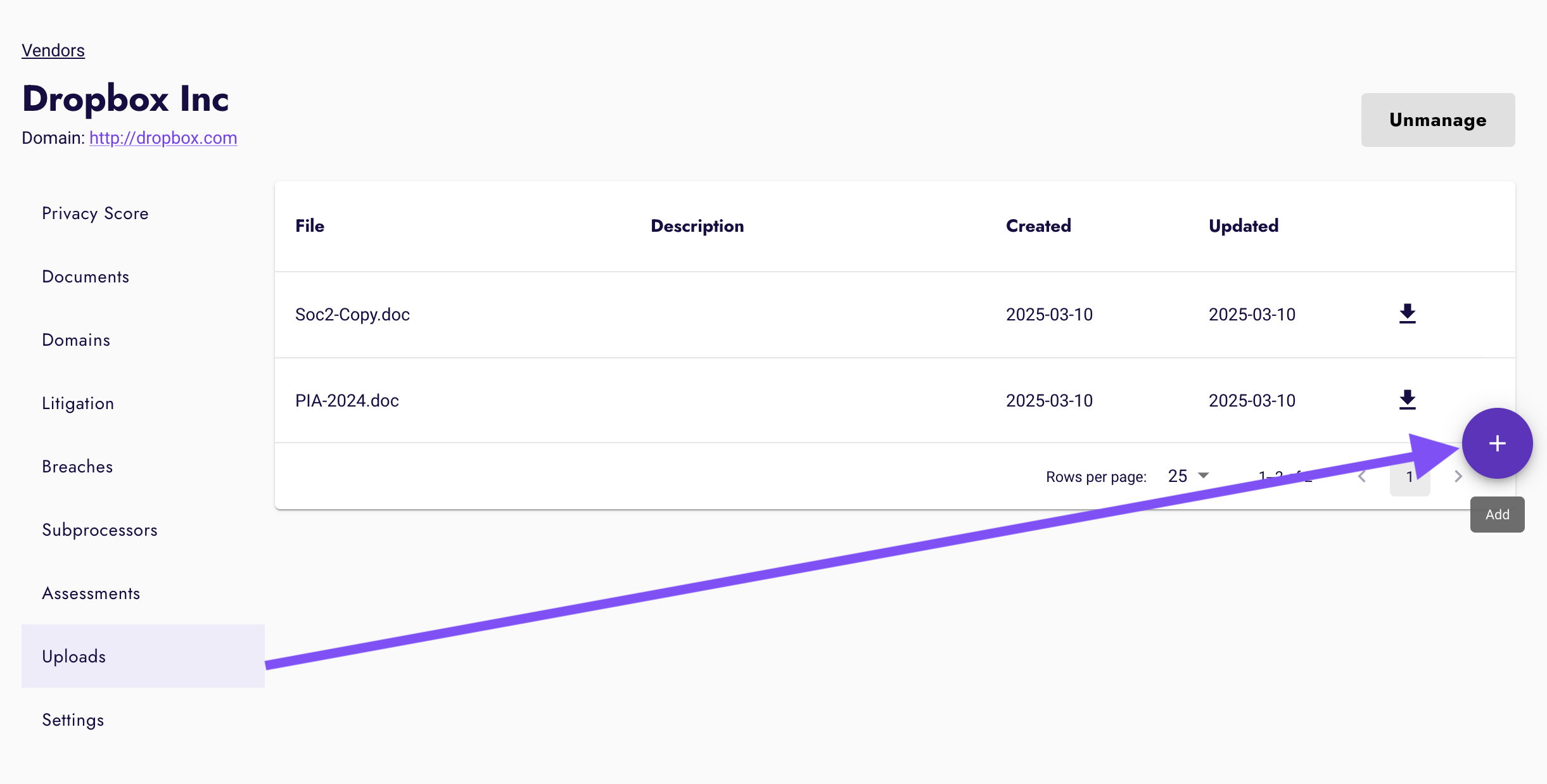Screen dimensions: 1547x784
Task: Sort by the File column header
Action: click(x=310, y=226)
